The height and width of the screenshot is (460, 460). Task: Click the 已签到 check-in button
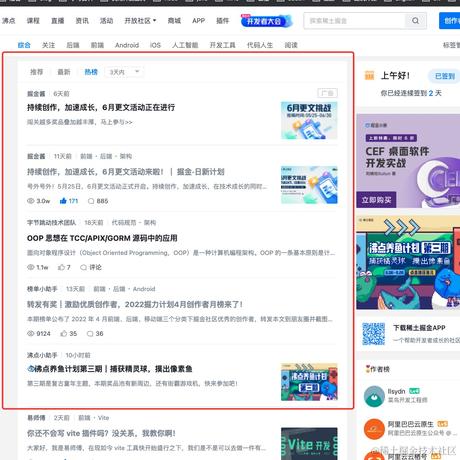(x=445, y=76)
